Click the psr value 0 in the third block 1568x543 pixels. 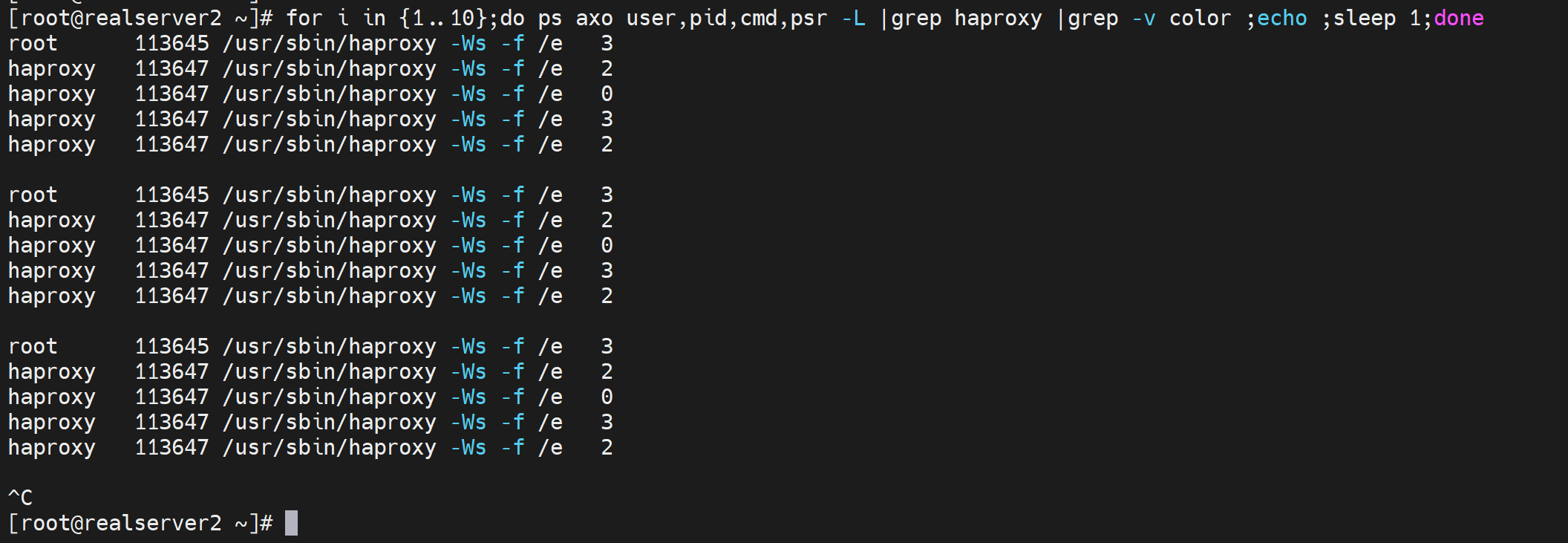tap(607, 397)
